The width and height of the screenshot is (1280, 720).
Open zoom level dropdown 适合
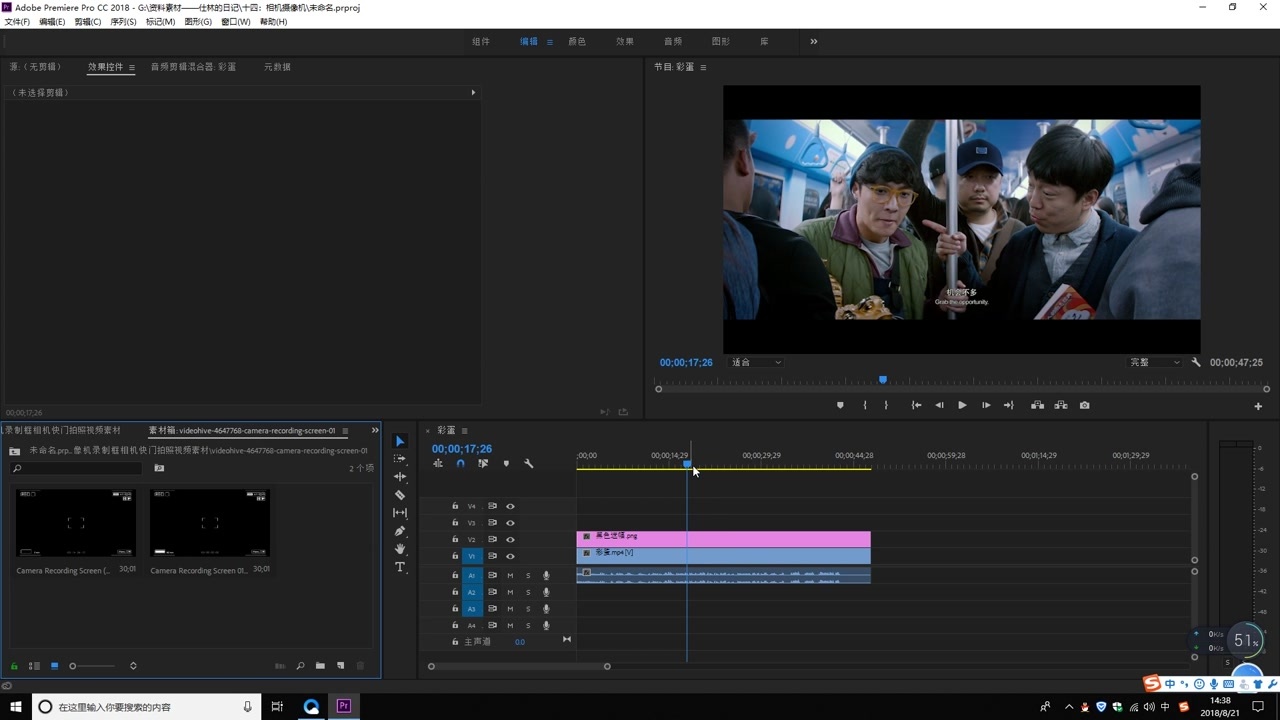click(x=756, y=362)
